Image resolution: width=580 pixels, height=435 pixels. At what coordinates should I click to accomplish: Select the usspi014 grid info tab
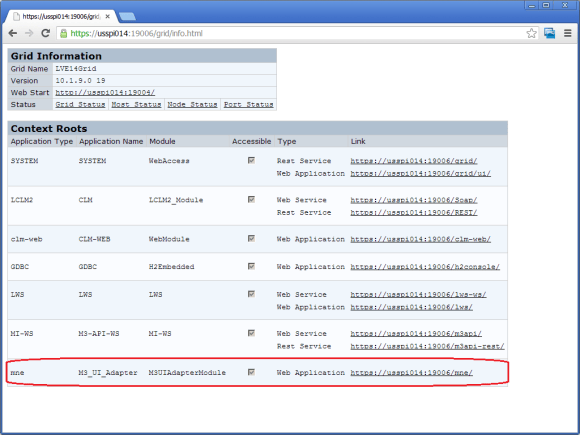(61, 17)
